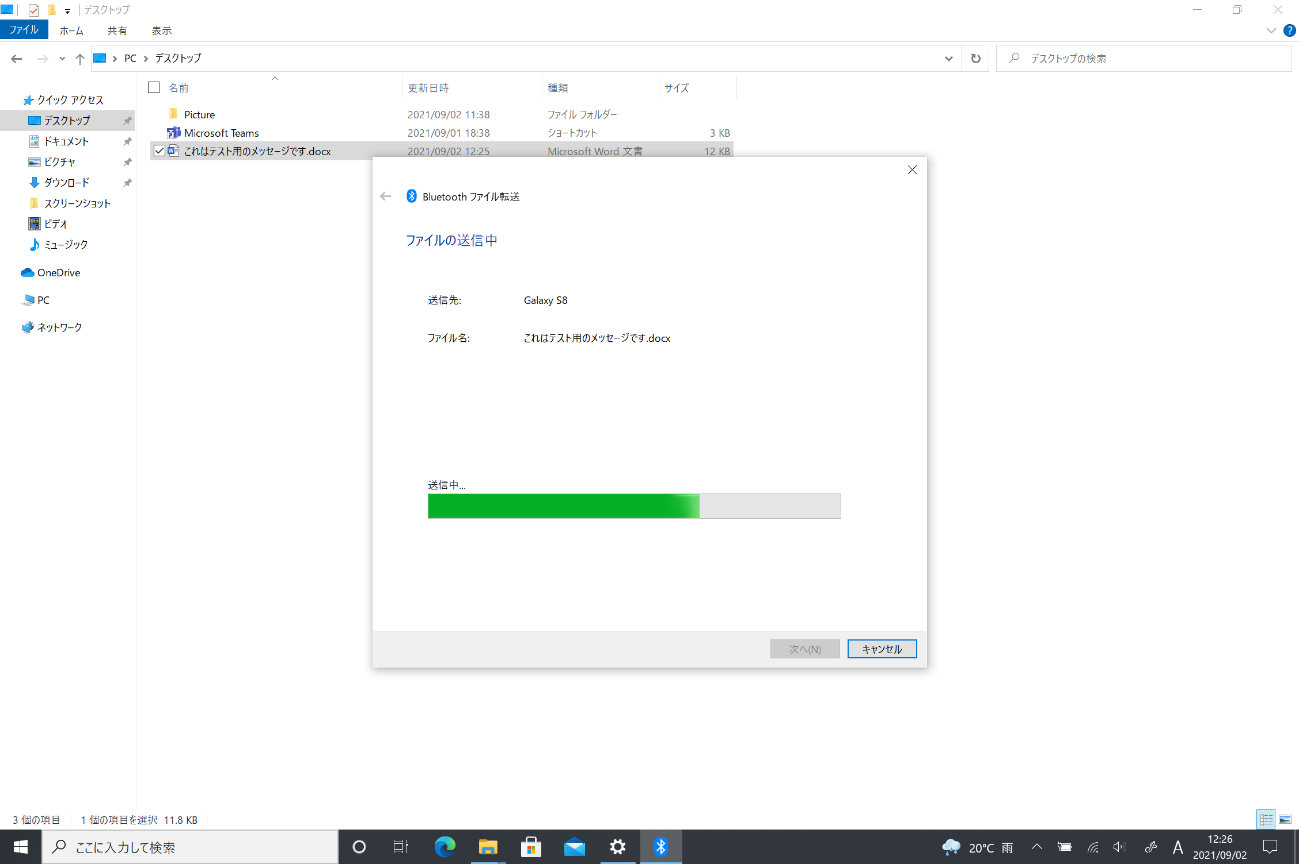The width and height of the screenshot is (1299, 864).
Task: Select ドキュメント in the navigation pane
Action: [x=66, y=141]
